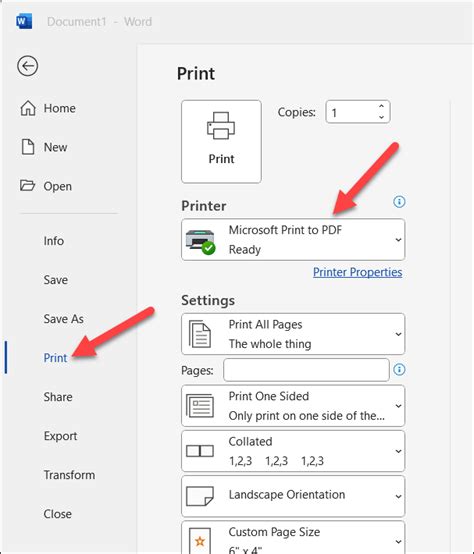Open the Landscape Orientation dropdown
The image size is (474, 554).
pyautogui.click(x=293, y=496)
